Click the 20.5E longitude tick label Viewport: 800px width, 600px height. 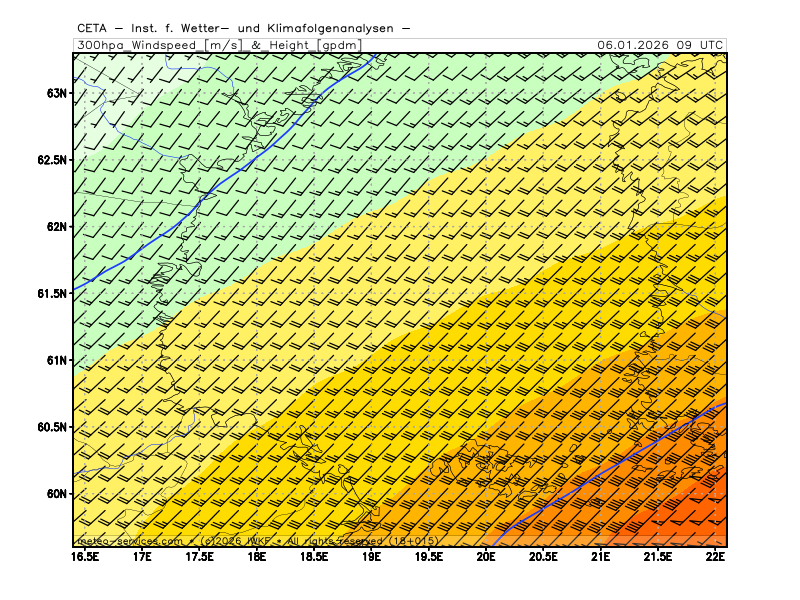543,555
